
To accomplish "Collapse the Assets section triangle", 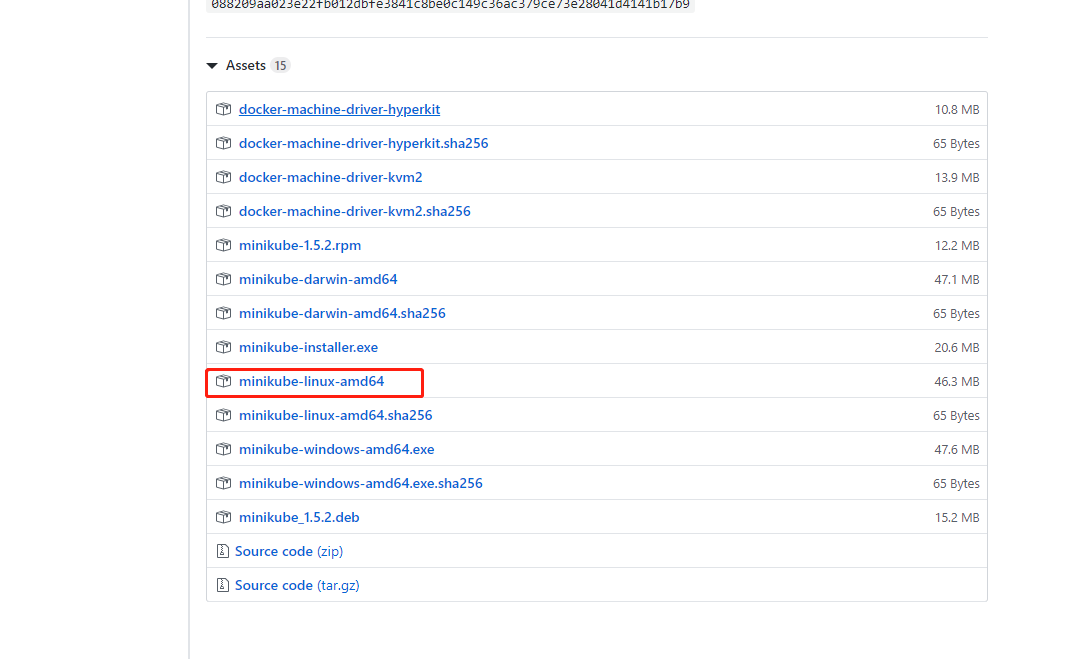I will pyautogui.click(x=212, y=66).
